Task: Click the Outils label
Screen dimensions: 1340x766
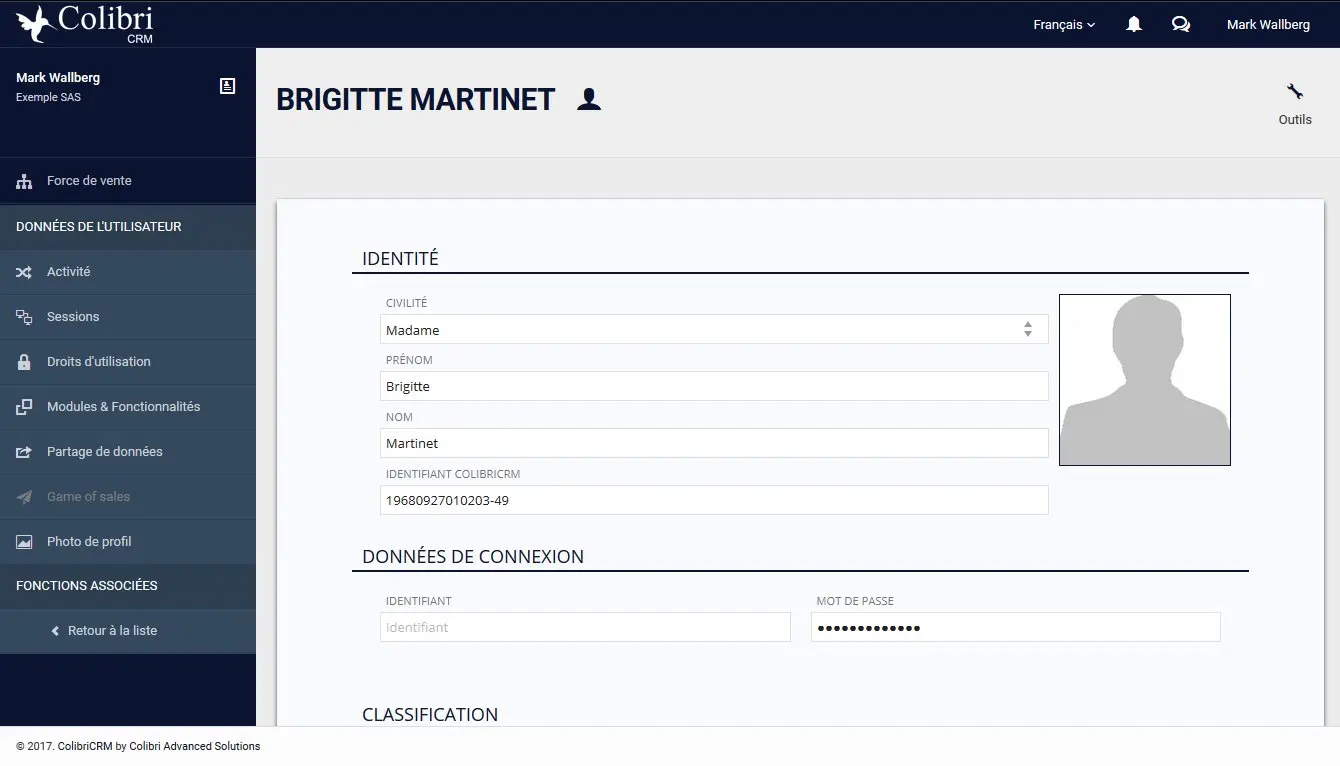Action: [x=1295, y=120]
